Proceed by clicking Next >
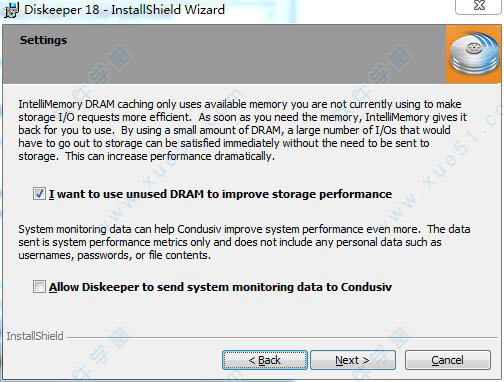 (x=353, y=360)
